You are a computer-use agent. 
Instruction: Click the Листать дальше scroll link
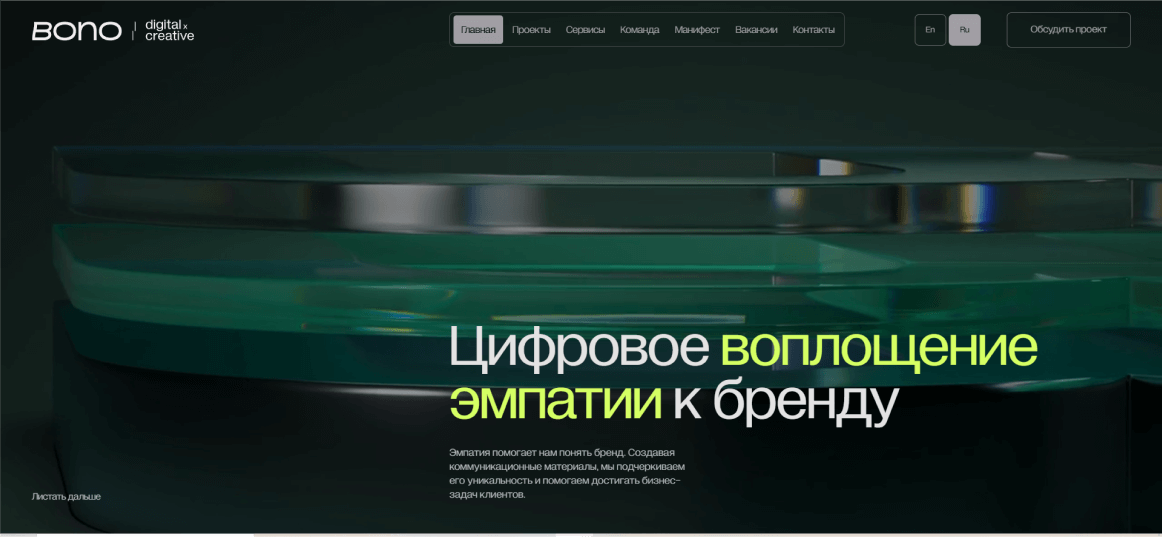(x=66, y=496)
